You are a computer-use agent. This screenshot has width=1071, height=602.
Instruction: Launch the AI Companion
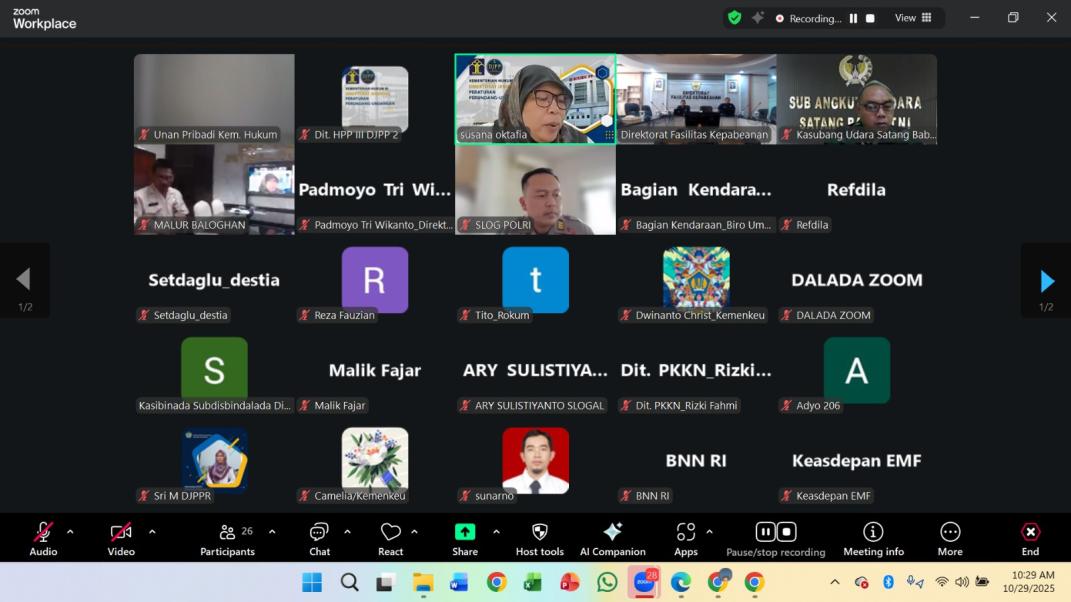(612, 538)
